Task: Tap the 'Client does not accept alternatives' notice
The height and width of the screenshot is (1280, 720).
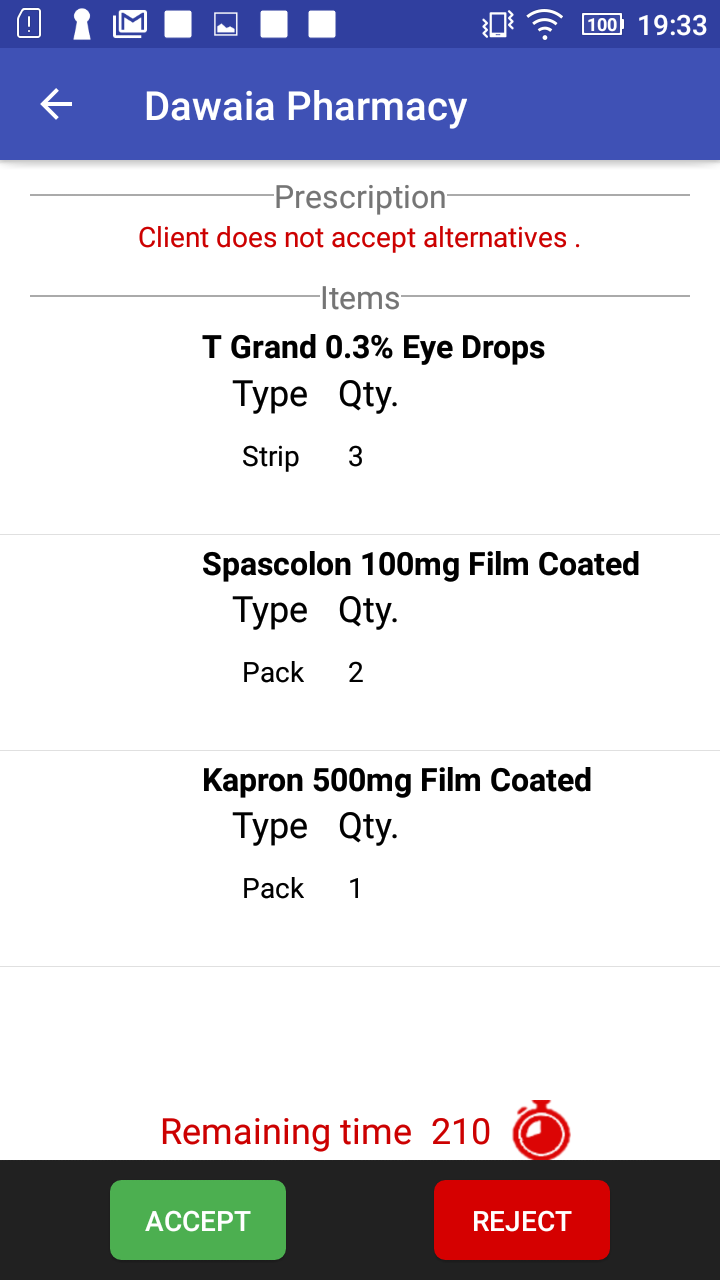Action: [x=359, y=238]
